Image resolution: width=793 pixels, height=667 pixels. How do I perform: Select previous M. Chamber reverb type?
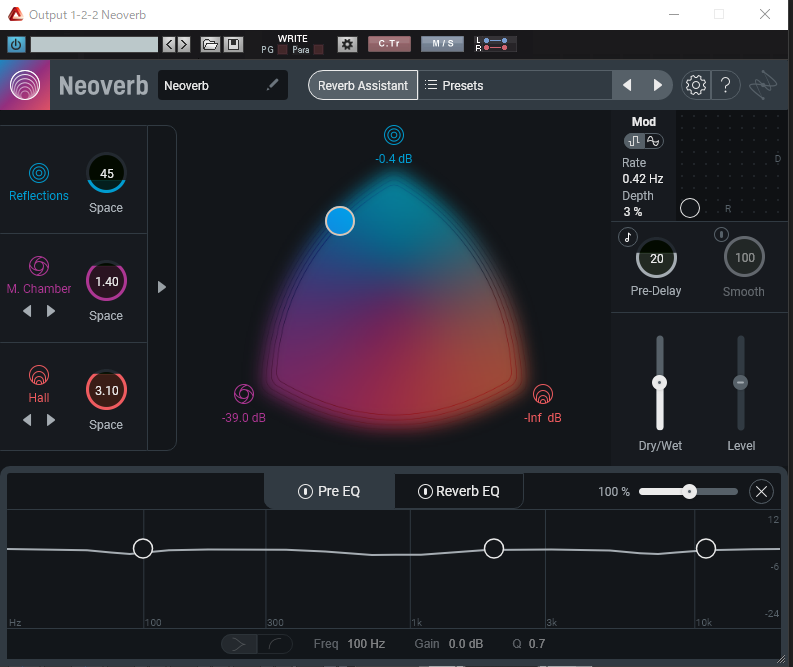(x=27, y=311)
